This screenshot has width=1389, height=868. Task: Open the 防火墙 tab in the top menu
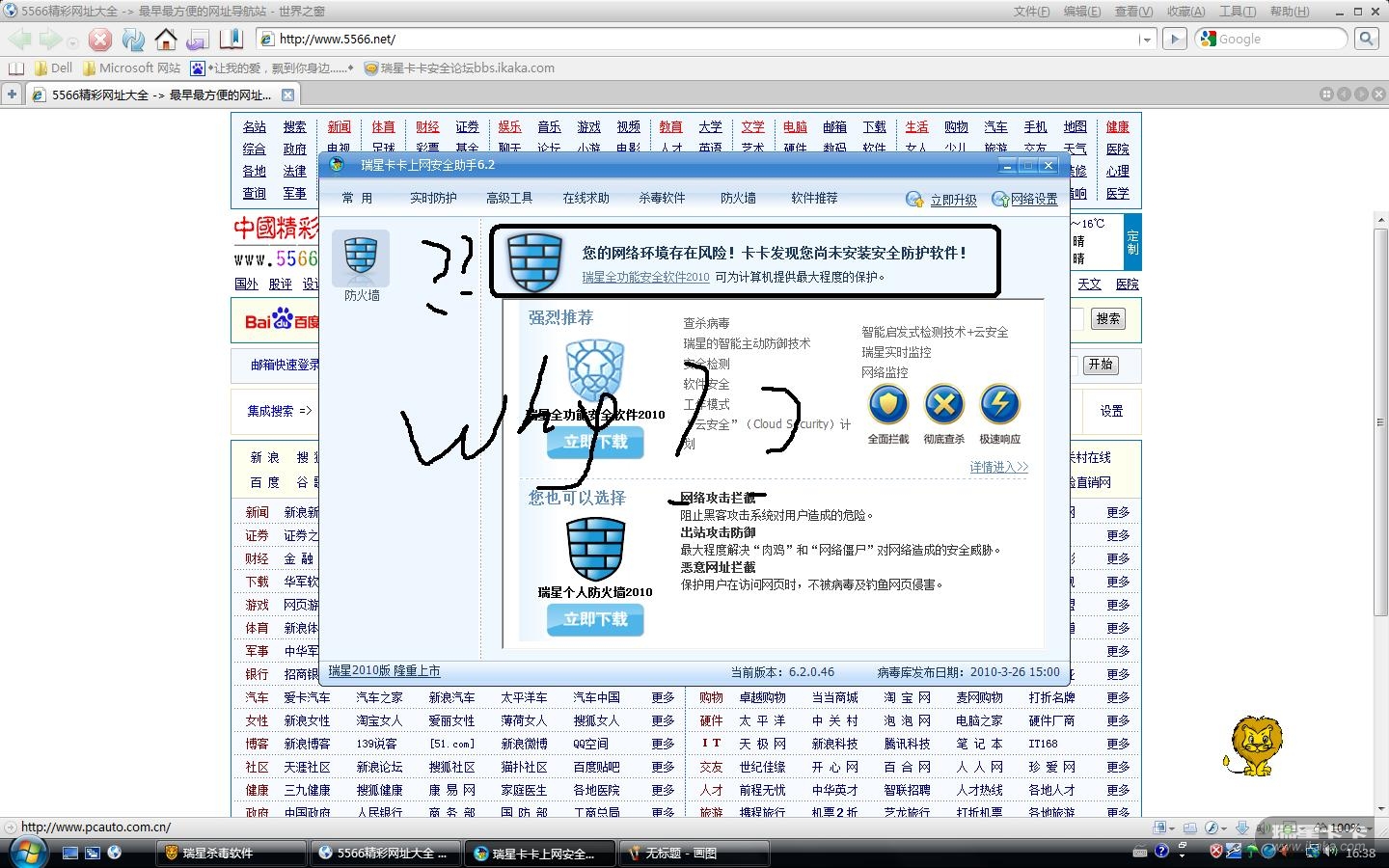(738, 199)
